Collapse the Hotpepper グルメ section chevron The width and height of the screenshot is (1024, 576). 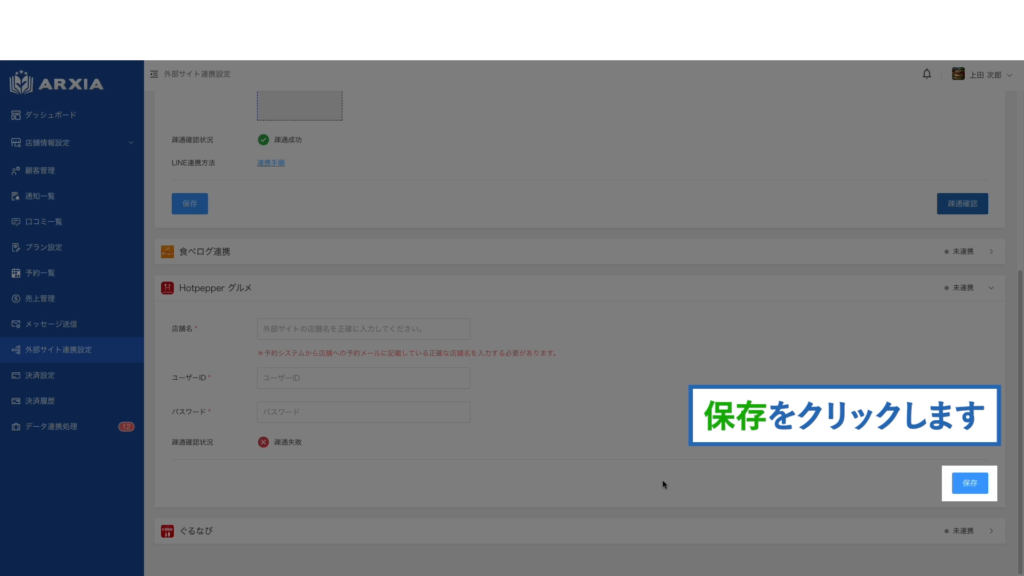coord(991,288)
